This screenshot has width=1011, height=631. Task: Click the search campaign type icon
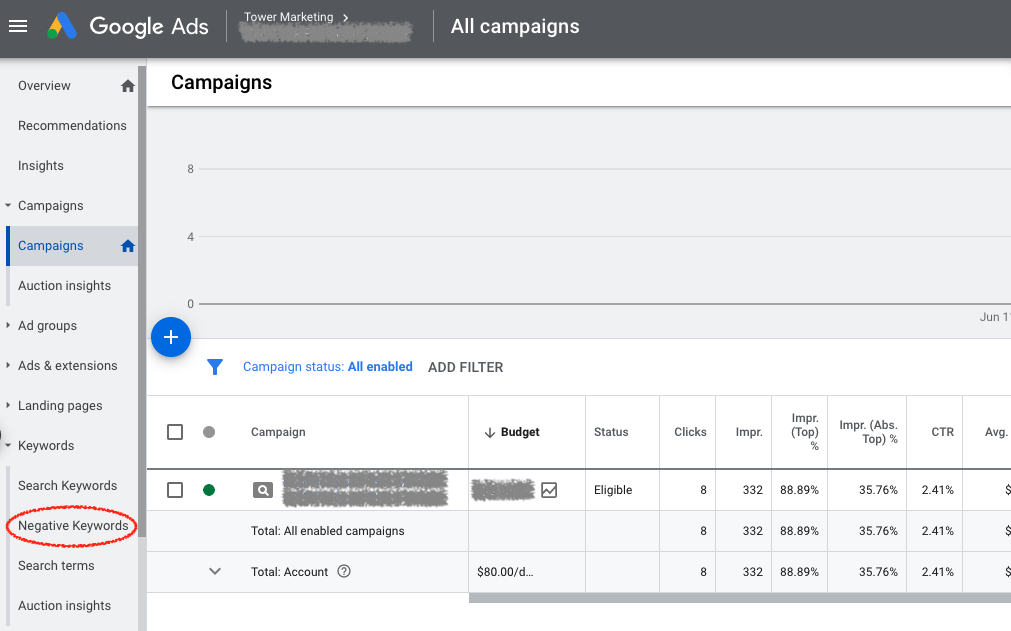(262, 490)
